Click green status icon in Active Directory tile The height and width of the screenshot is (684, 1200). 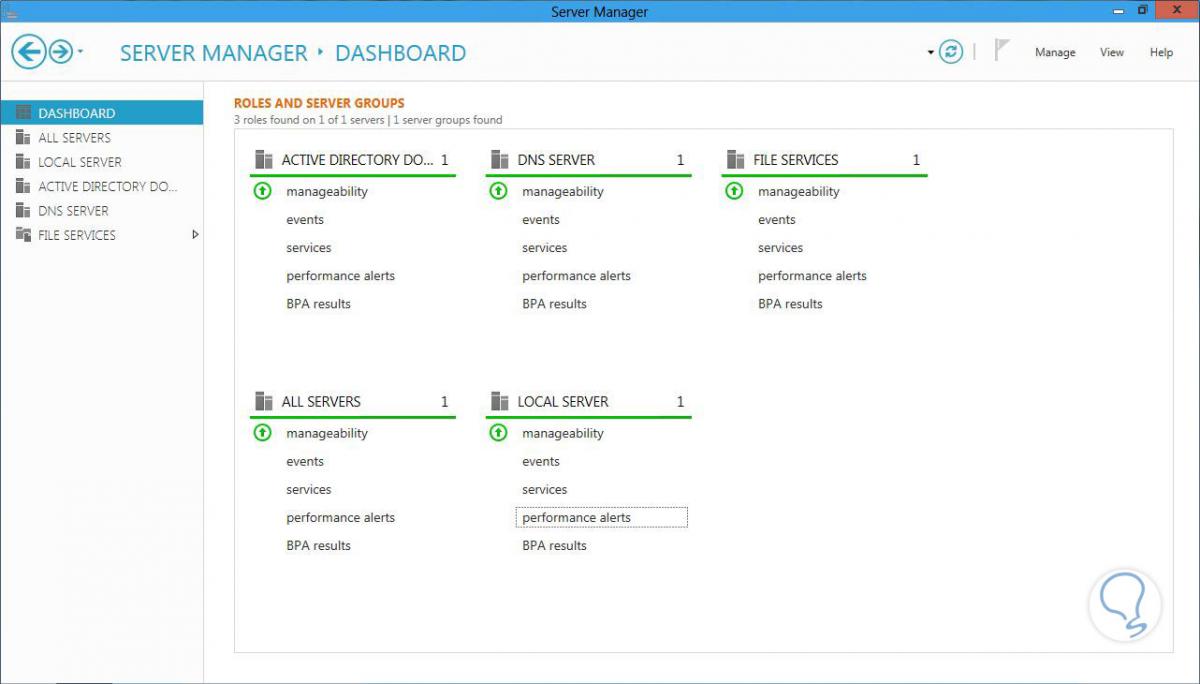click(262, 191)
